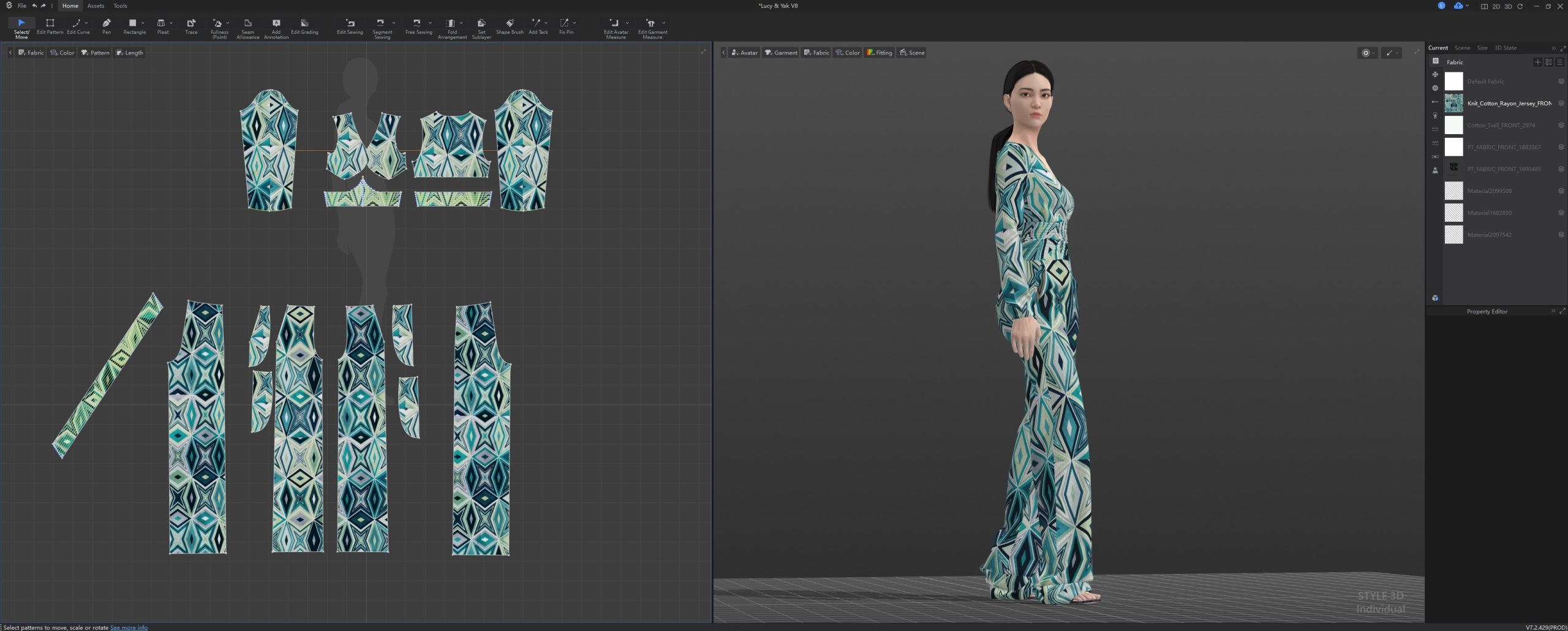
Task: Click the cloud upload icon
Action: click(x=1458, y=6)
